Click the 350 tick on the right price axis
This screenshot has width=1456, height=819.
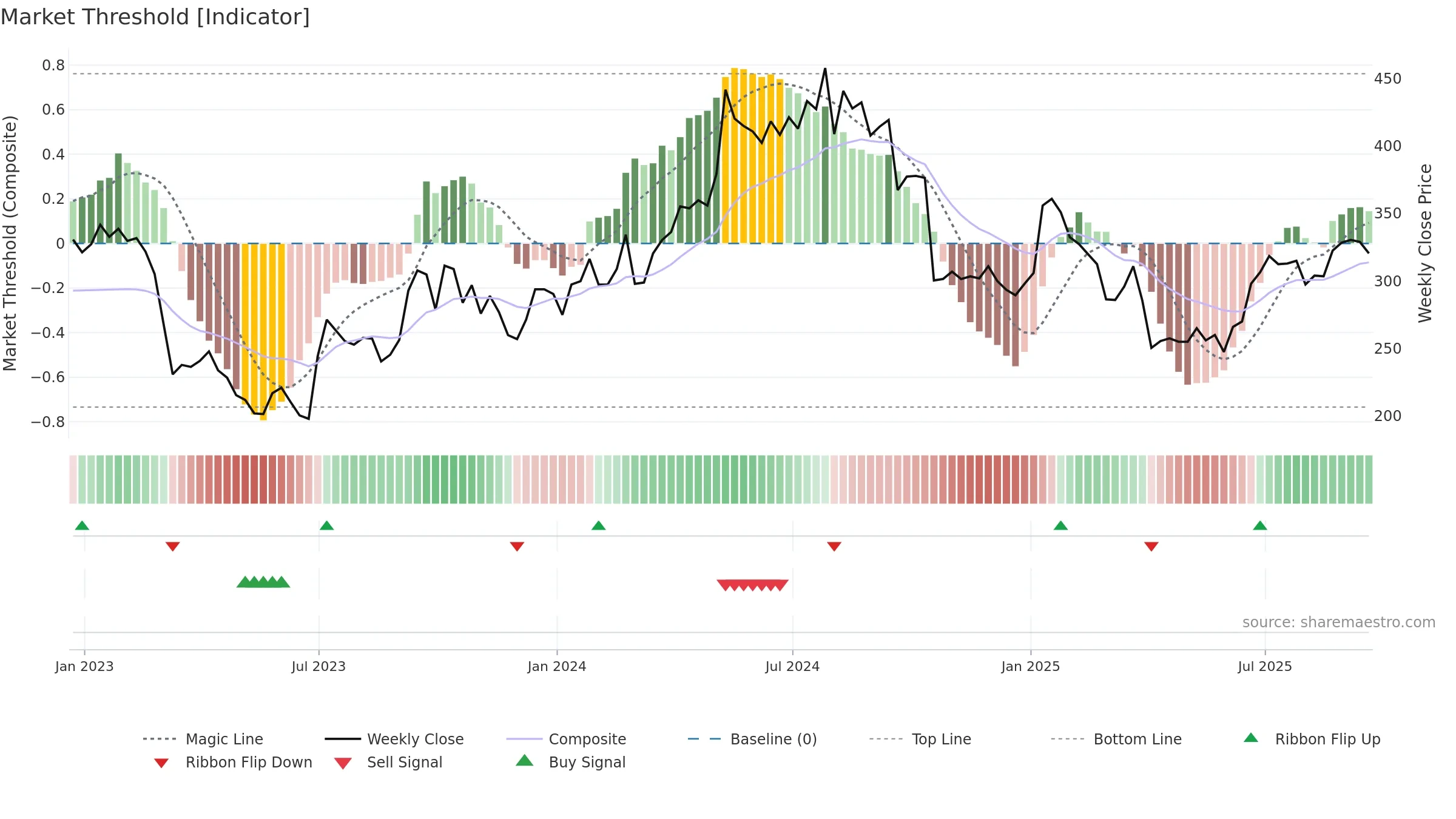click(1388, 214)
